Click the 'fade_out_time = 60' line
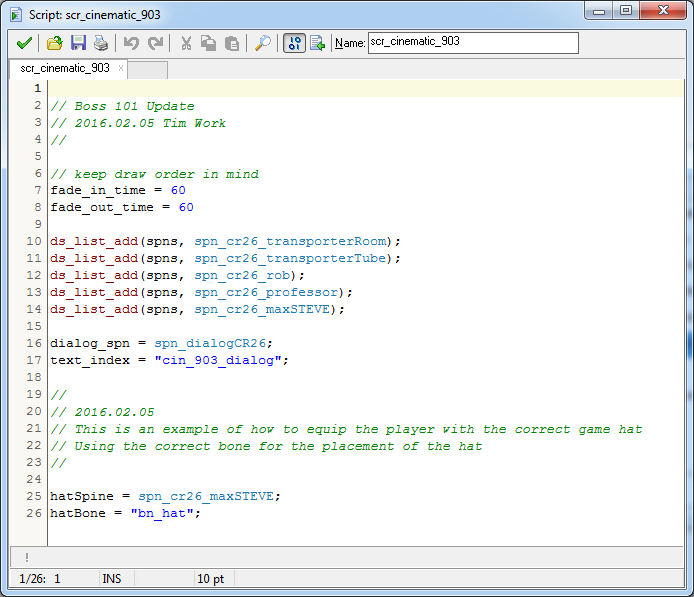 pos(122,207)
